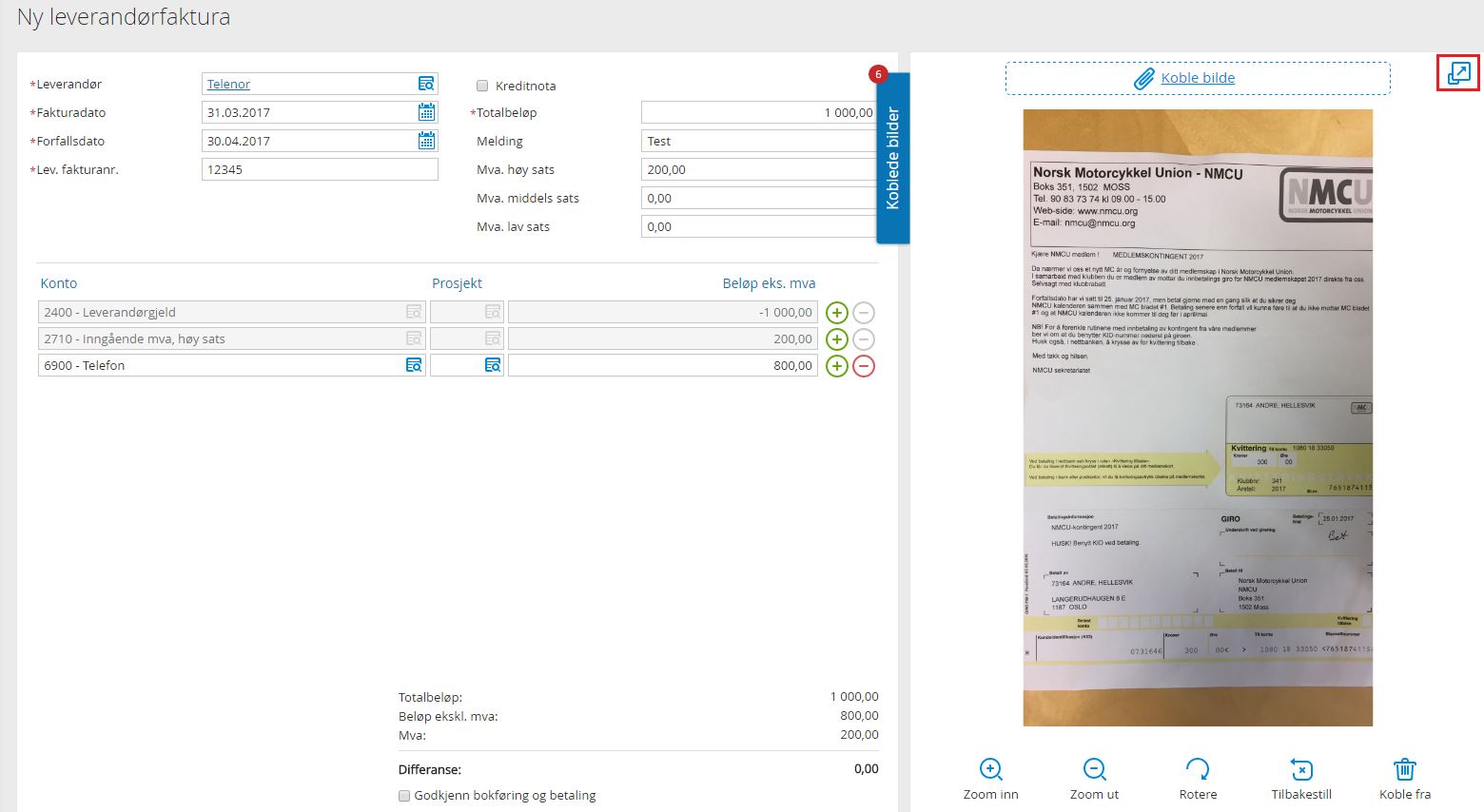Add a line after 2400 Leverandørgjeld row
The width and height of the screenshot is (1484, 812).
point(837,313)
